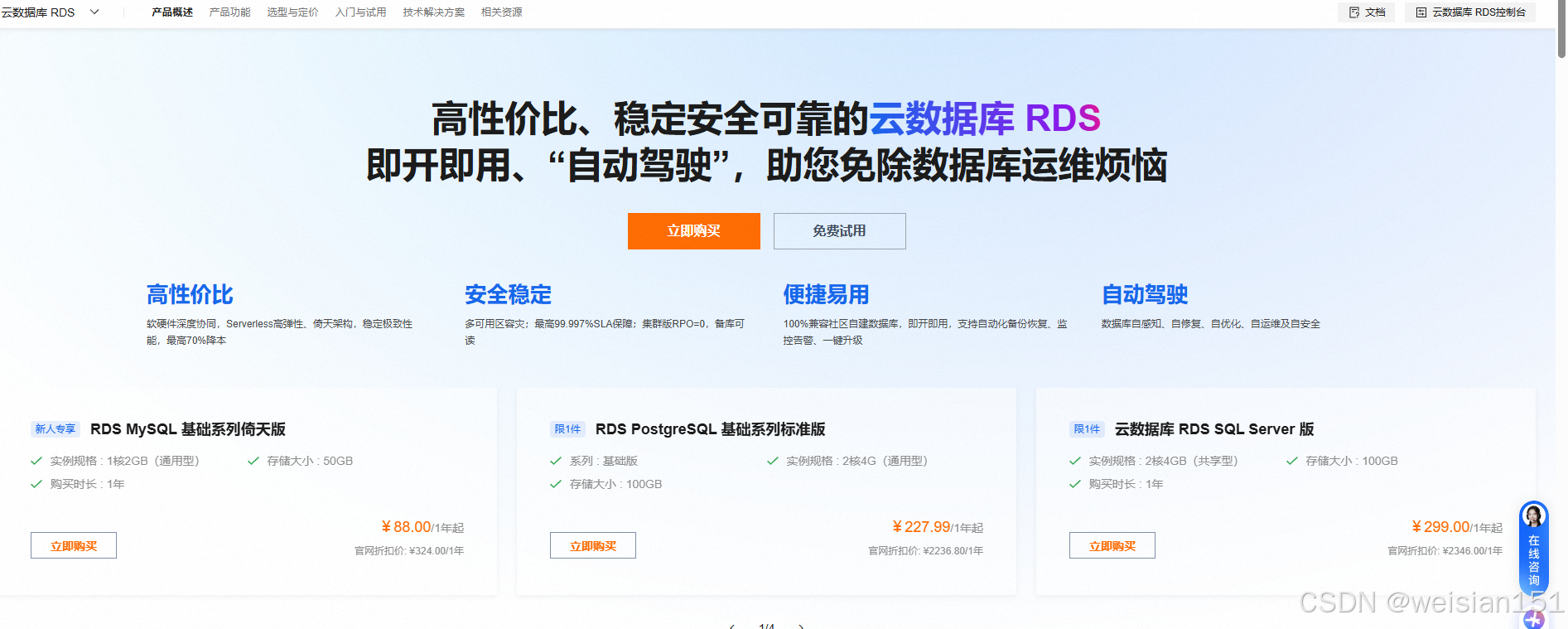Switch to the 产品功能 tab
Screen dimensions: 1568x629
229,12
